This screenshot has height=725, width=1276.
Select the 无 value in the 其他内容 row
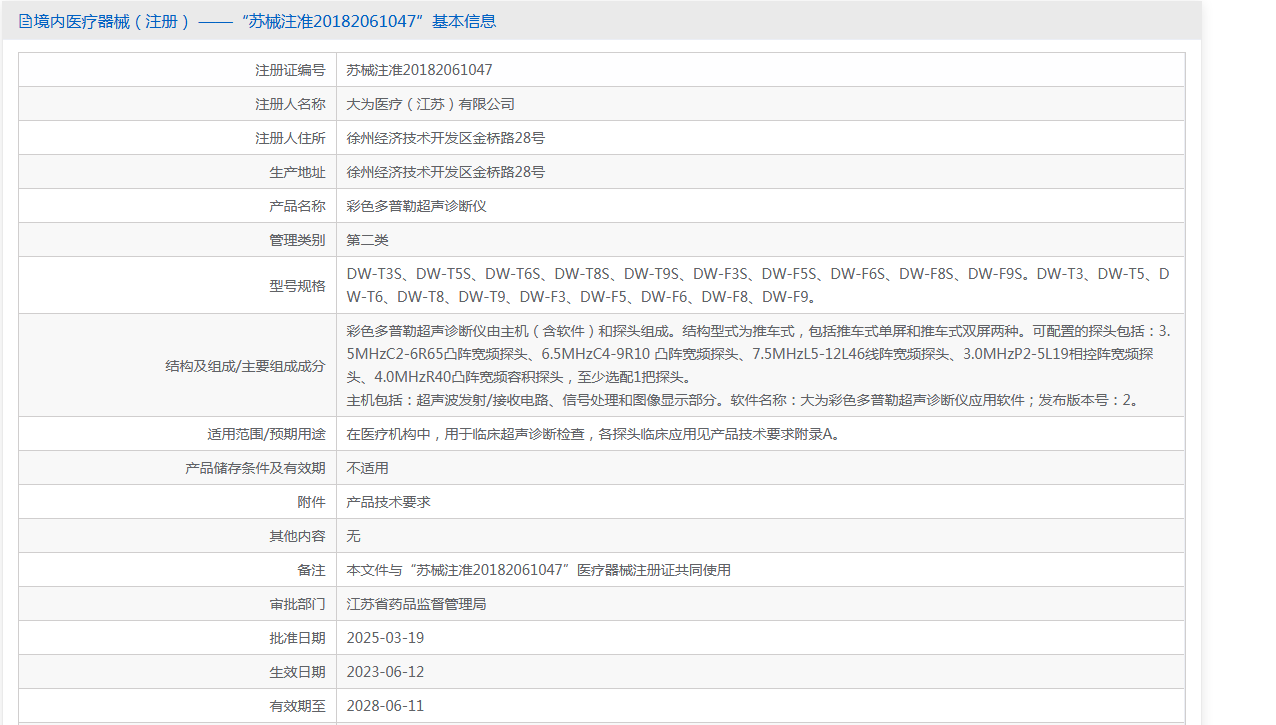[x=353, y=536]
